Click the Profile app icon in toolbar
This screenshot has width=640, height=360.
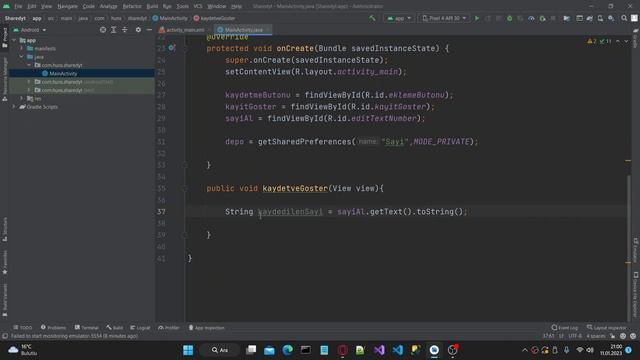(531, 18)
